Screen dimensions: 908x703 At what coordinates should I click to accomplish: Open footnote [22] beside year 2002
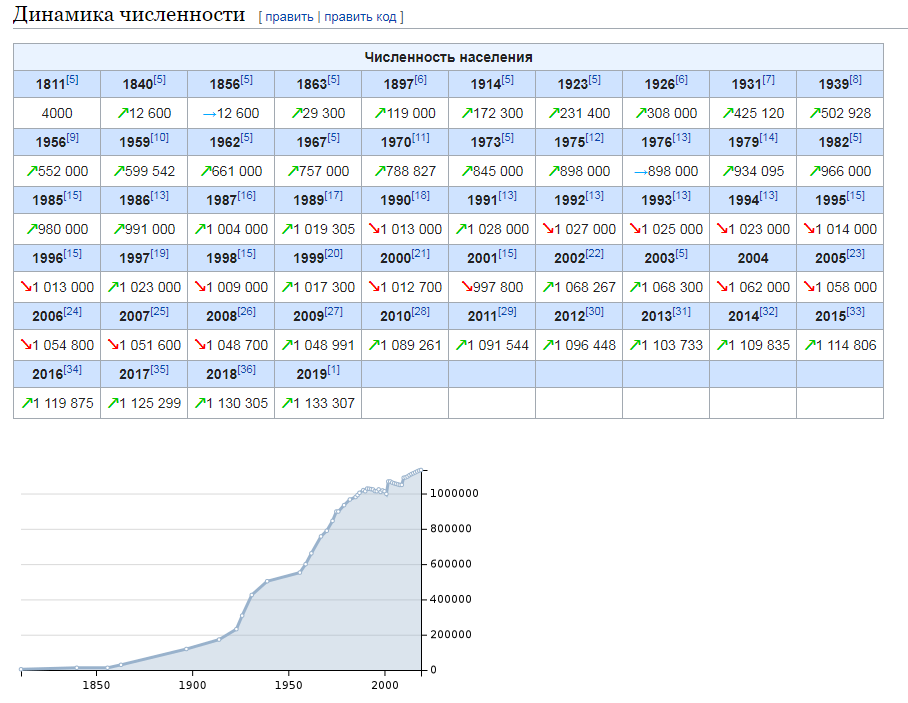[x=594, y=254]
